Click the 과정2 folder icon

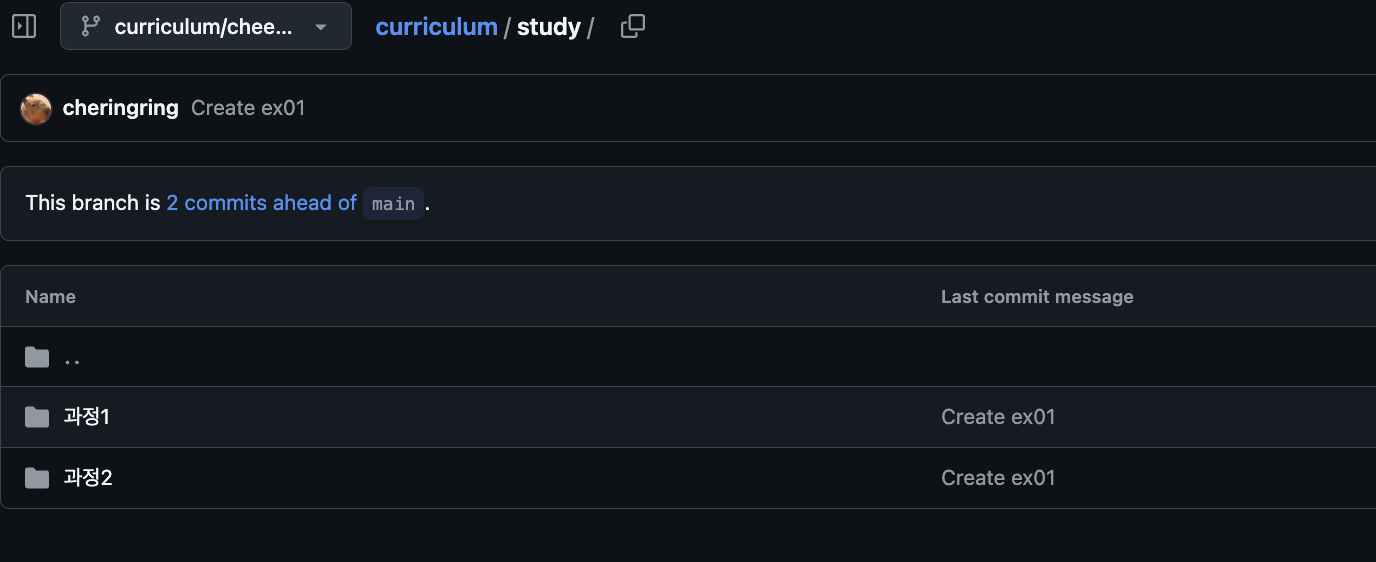click(x=37, y=478)
